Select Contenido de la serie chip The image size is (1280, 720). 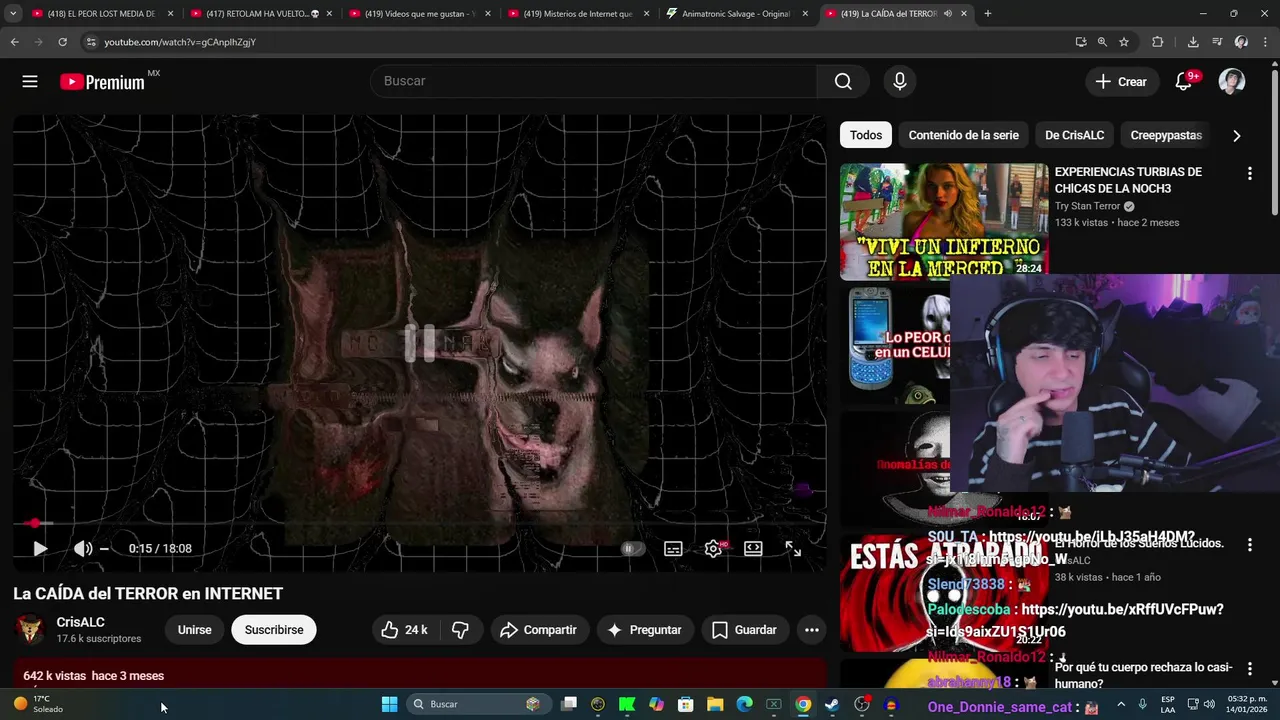coord(964,135)
